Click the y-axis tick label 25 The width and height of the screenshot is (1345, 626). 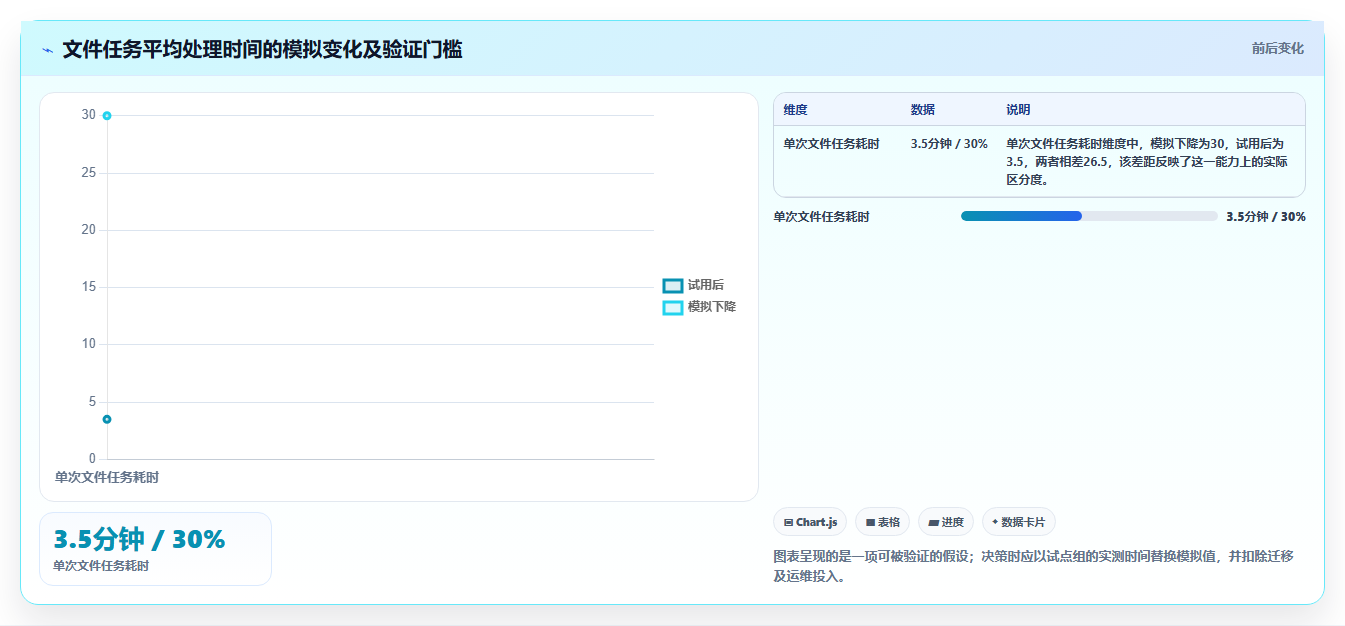point(89,173)
